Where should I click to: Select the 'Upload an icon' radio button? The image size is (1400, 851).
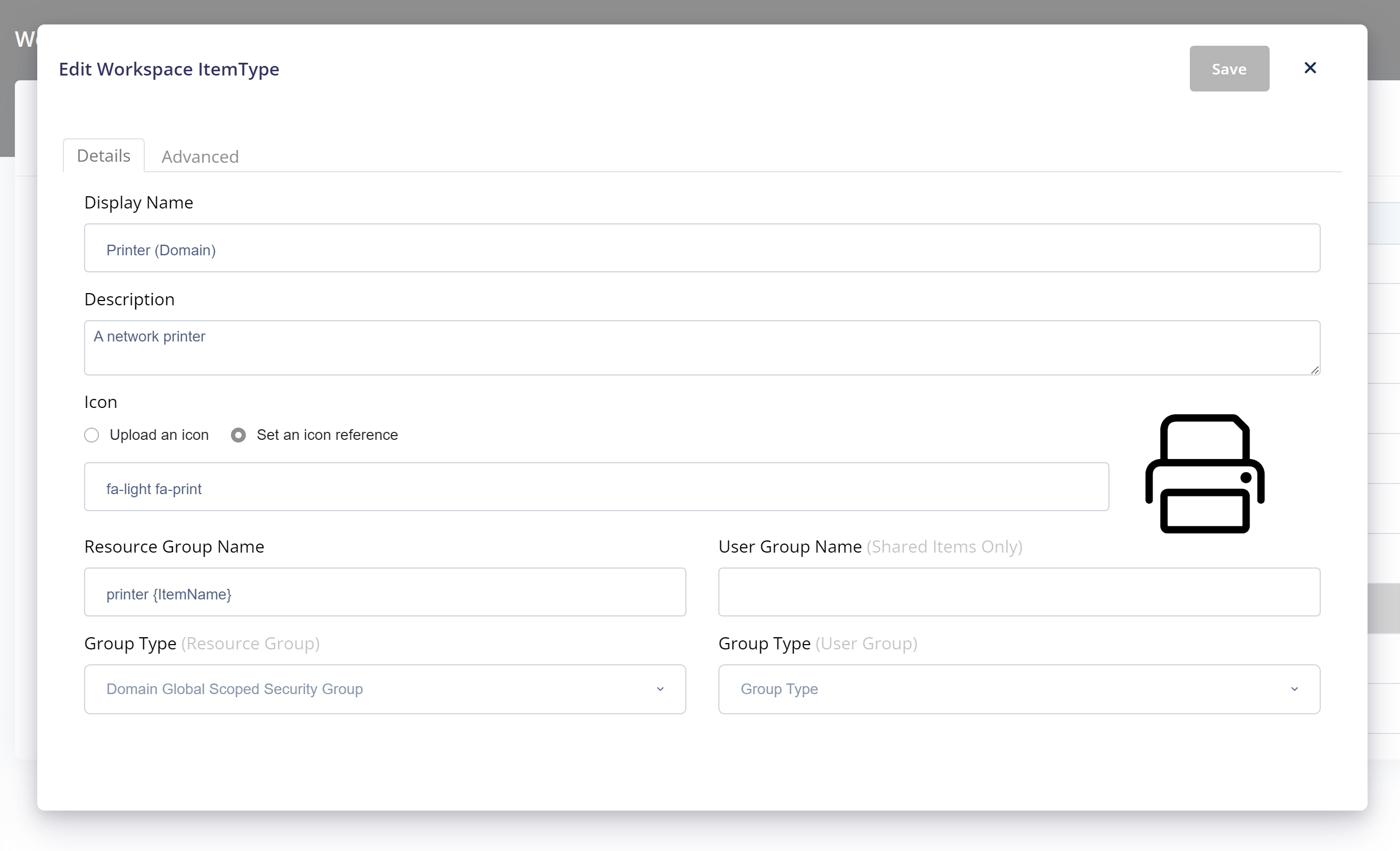pyautogui.click(x=92, y=435)
